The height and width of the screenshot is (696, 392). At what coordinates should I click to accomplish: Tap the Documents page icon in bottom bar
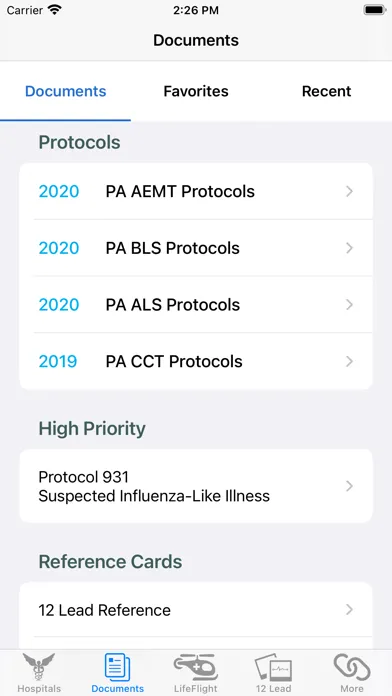tap(118, 667)
